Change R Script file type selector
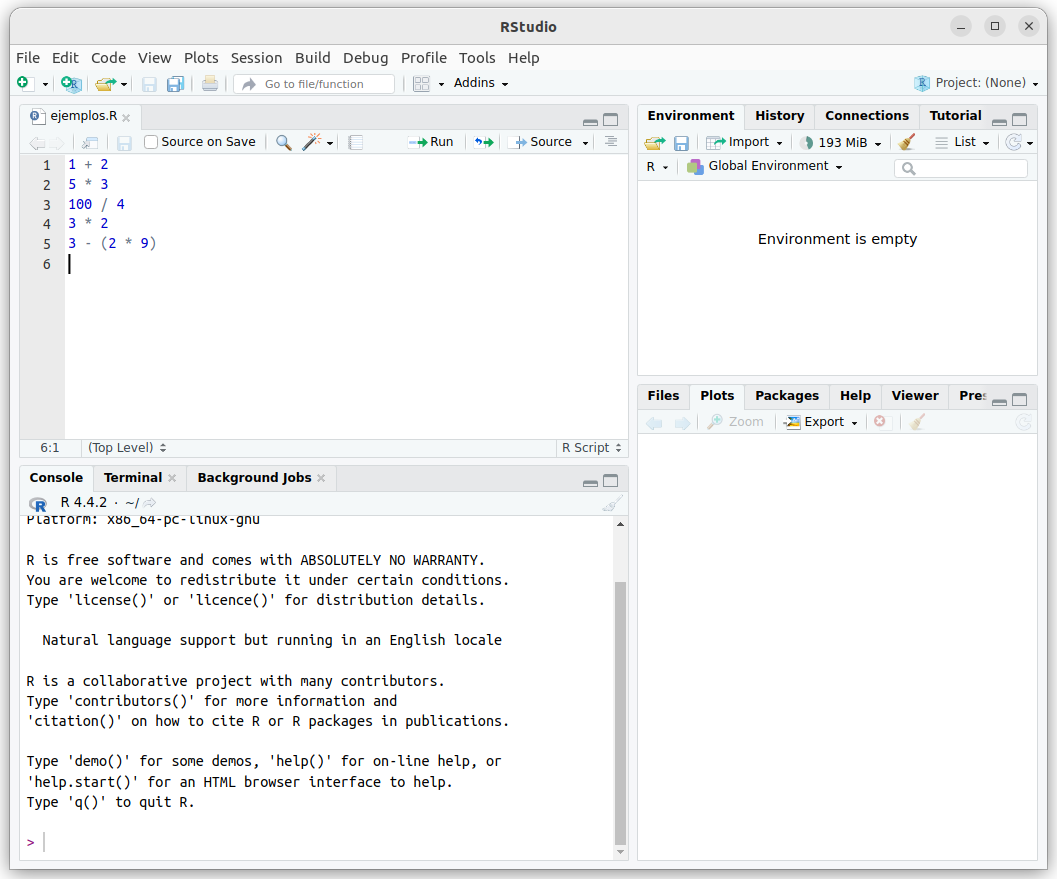The width and height of the screenshot is (1057, 879). pos(592,448)
